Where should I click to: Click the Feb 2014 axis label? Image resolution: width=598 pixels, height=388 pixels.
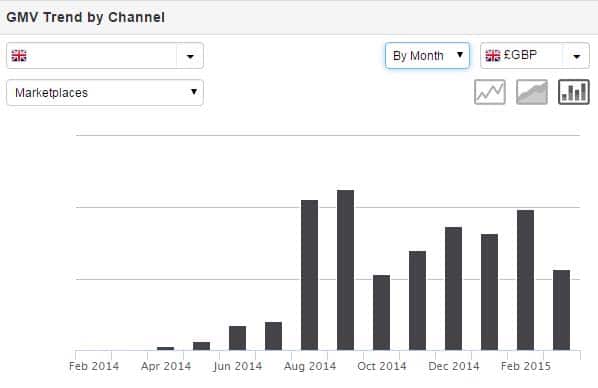coord(94,366)
